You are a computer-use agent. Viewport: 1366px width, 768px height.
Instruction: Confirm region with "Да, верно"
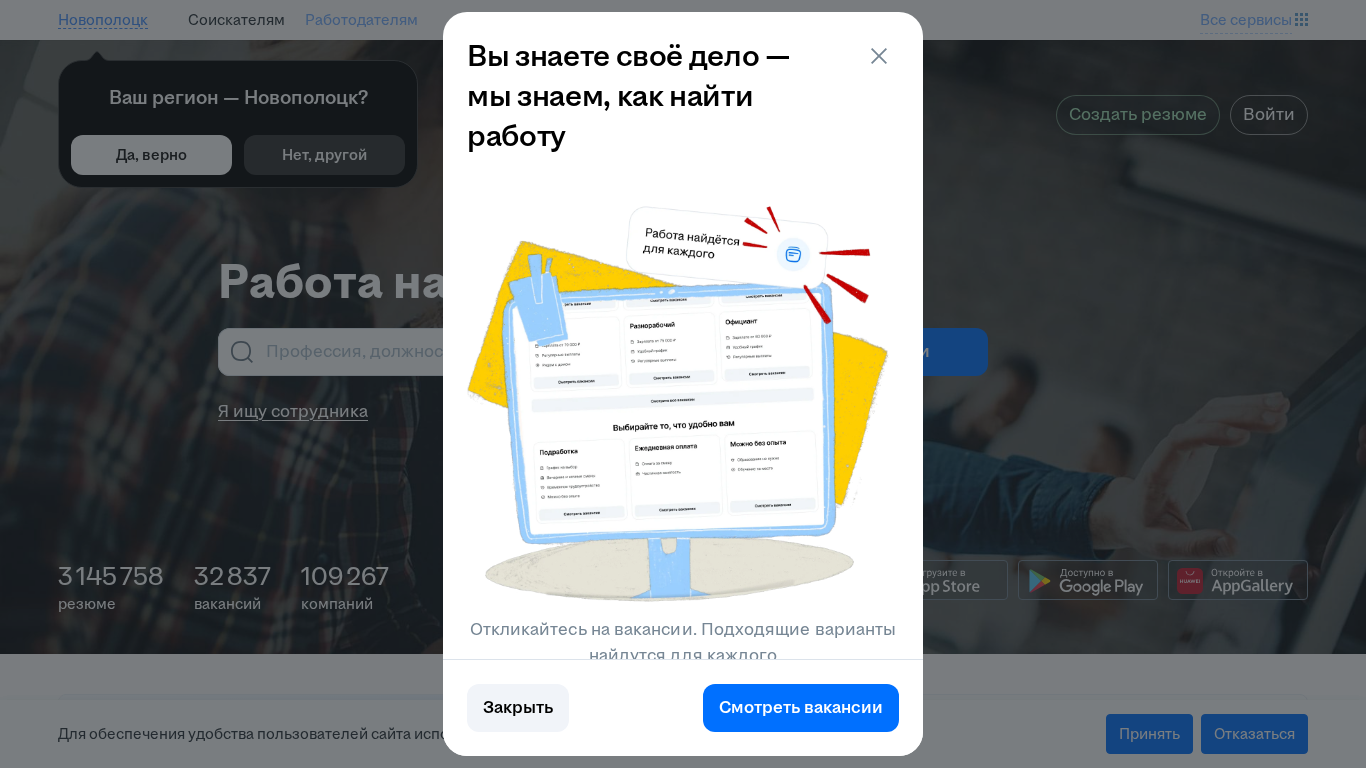(x=151, y=155)
